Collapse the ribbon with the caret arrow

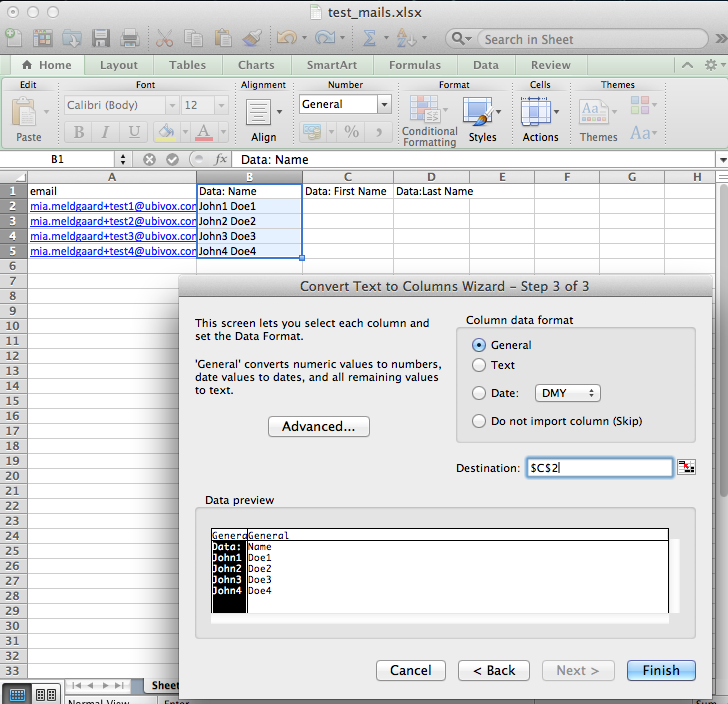pyautogui.click(x=688, y=65)
